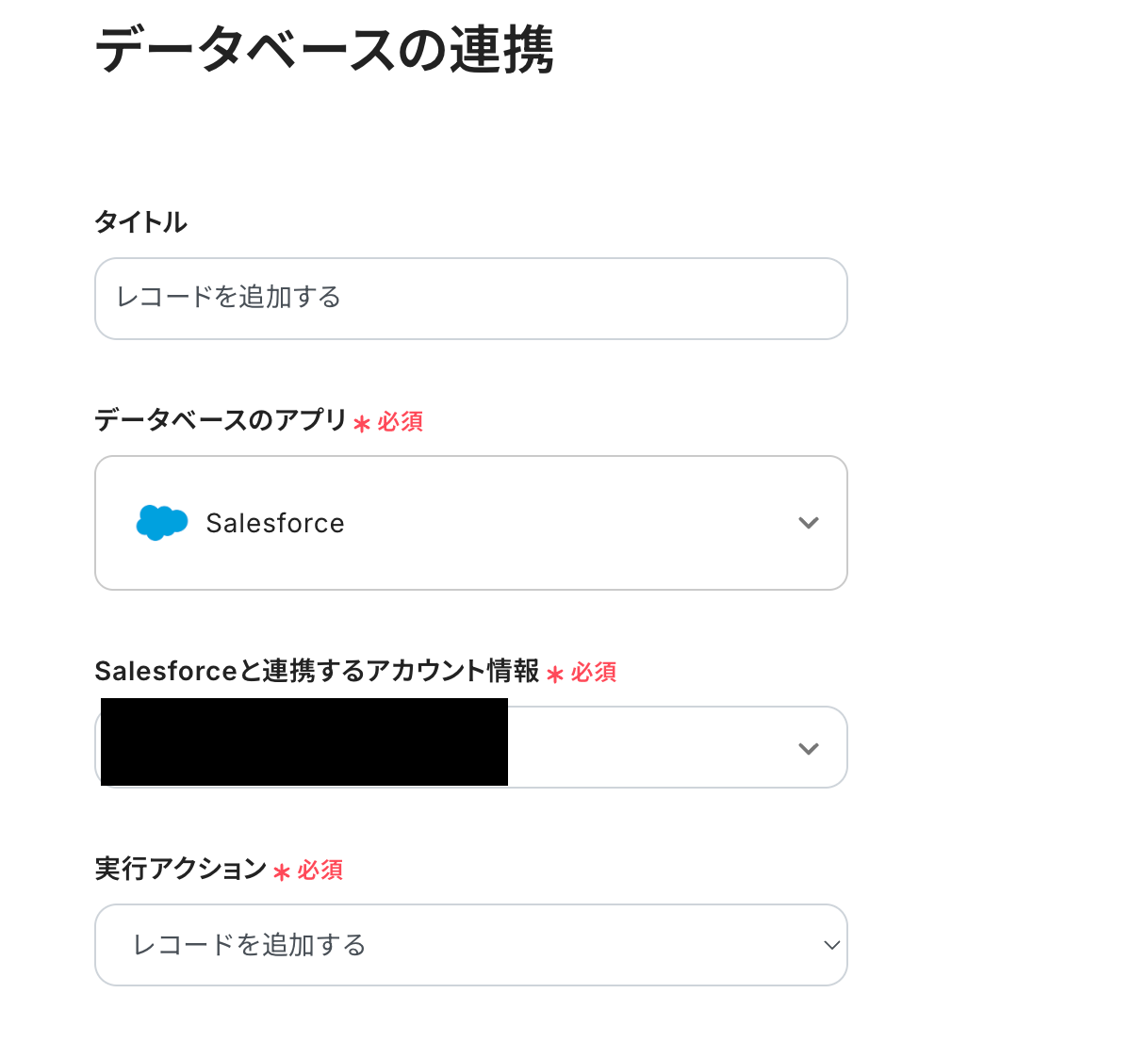Screen dimensions: 1148x1042
Task: Click the Salesforce cloud logo icon
Action: click(161, 522)
